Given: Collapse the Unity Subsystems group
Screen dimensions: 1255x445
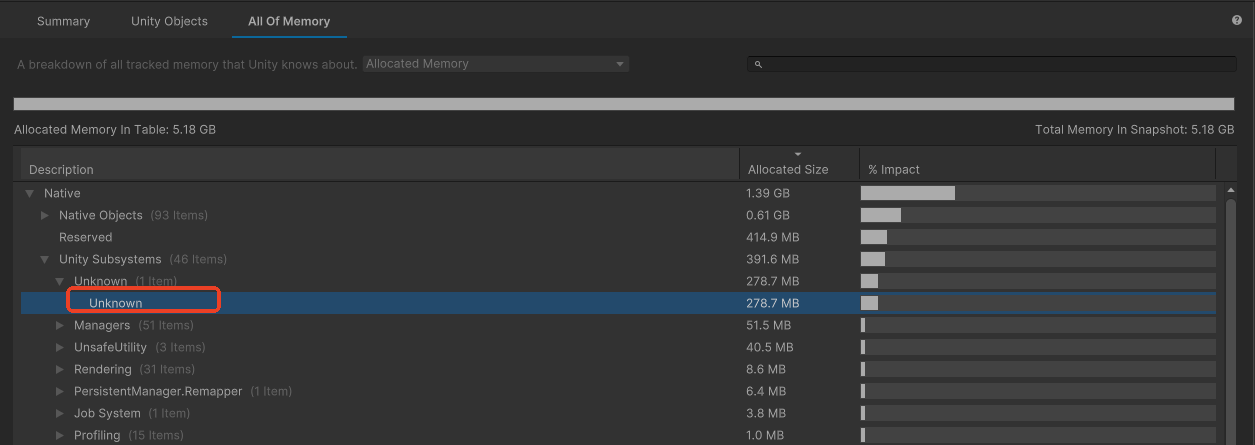Looking at the screenshot, I should 45,259.
